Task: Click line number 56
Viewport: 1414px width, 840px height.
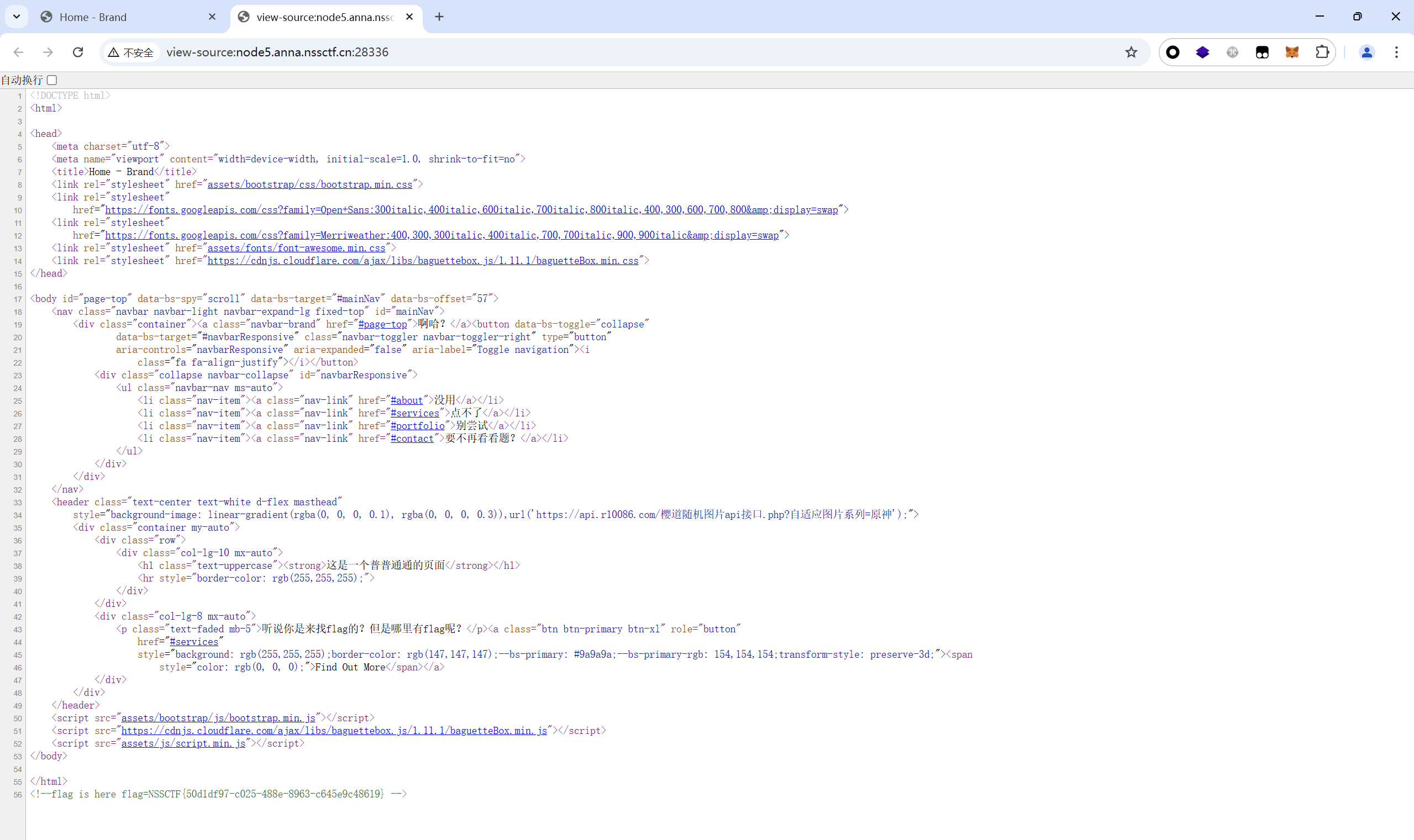Action: pyautogui.click(x=18, y=795)
